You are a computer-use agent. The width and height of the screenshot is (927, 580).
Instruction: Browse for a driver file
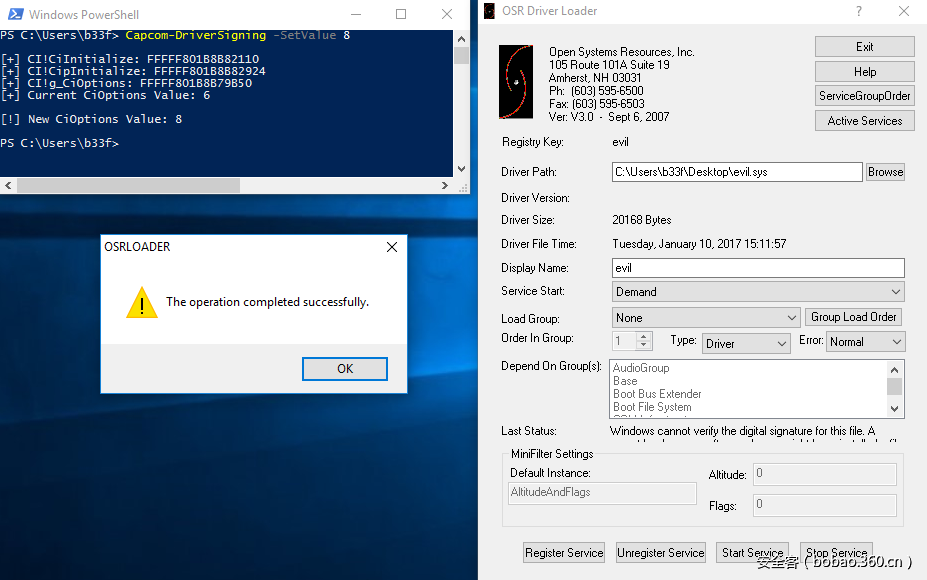pyautogui.click(x=885, y=172)
